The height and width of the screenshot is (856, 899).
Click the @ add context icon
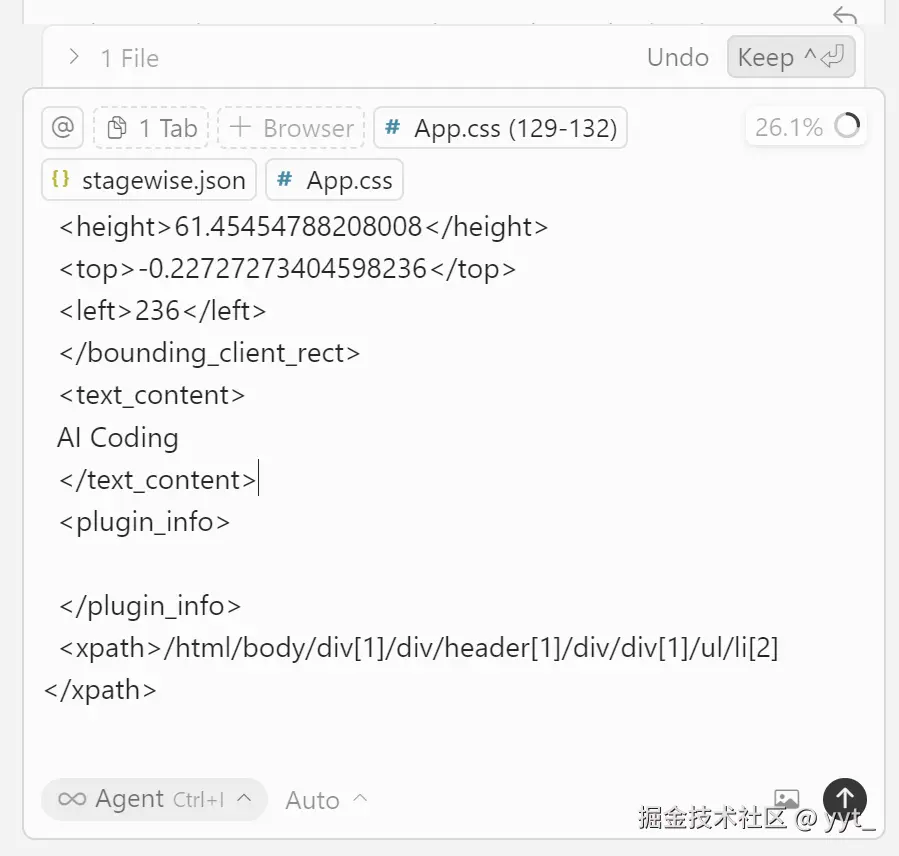[x=62, y=128]
